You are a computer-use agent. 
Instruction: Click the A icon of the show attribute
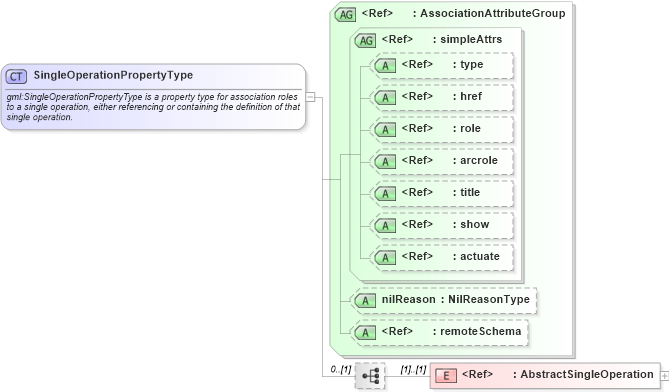tap(385, 226)
